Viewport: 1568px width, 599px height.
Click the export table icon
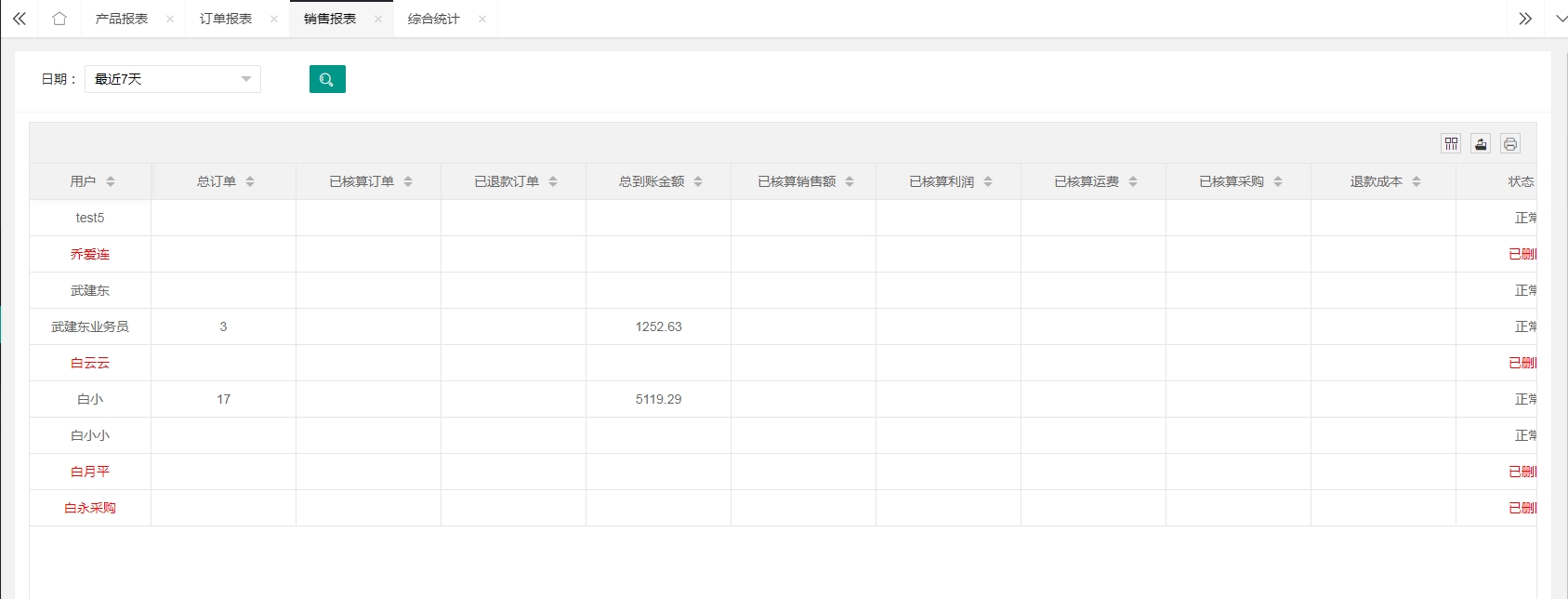(1481, 143)
